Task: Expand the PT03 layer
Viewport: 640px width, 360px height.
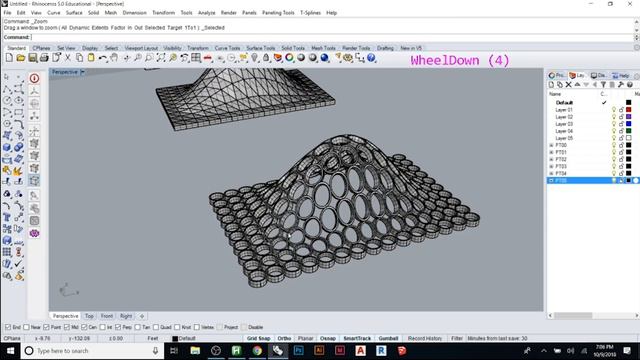Action: (x=551, y=166)
